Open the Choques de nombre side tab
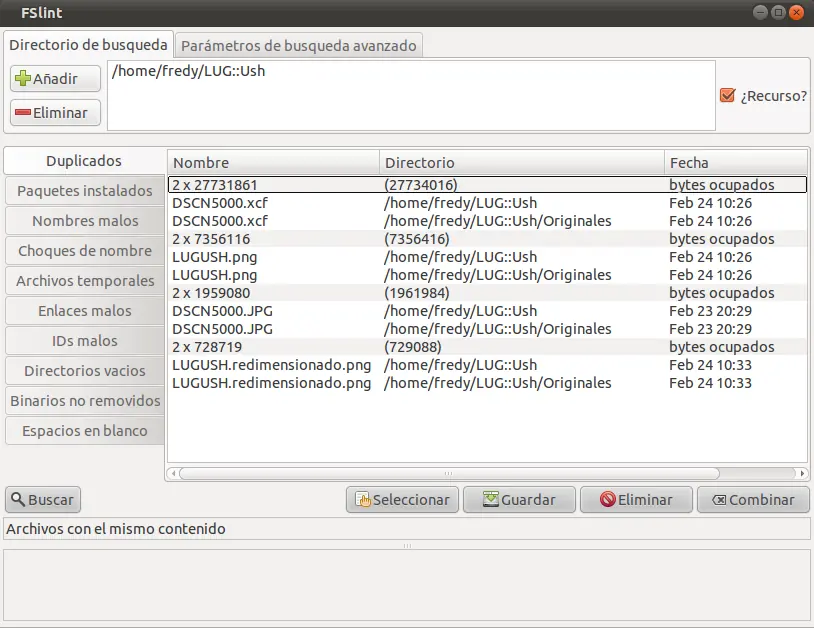 click(85, 251)
